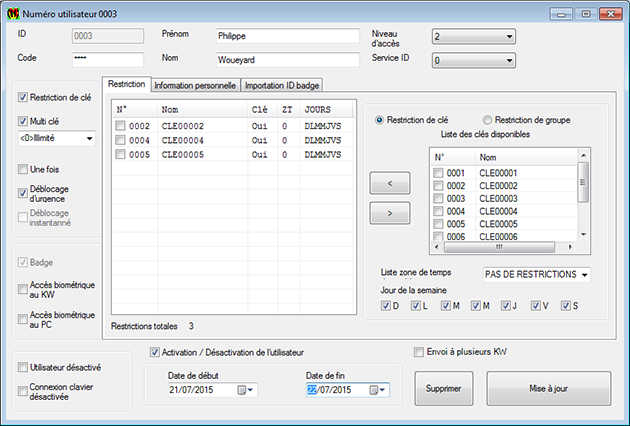Check Connexion clavier désactivée option
Viewport: 630px width, 426px height.
(x=23, y=391)
